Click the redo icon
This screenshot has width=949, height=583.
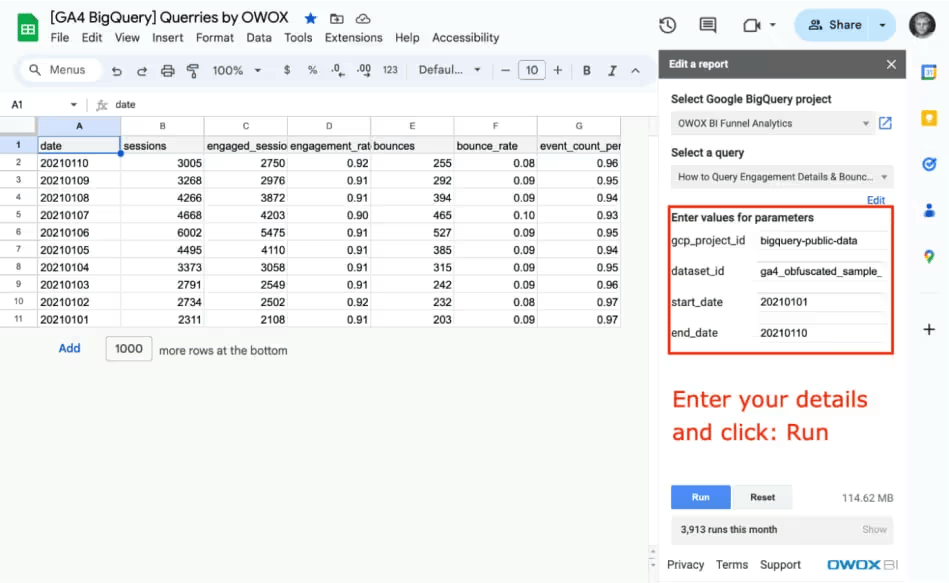tap(142, 71)
